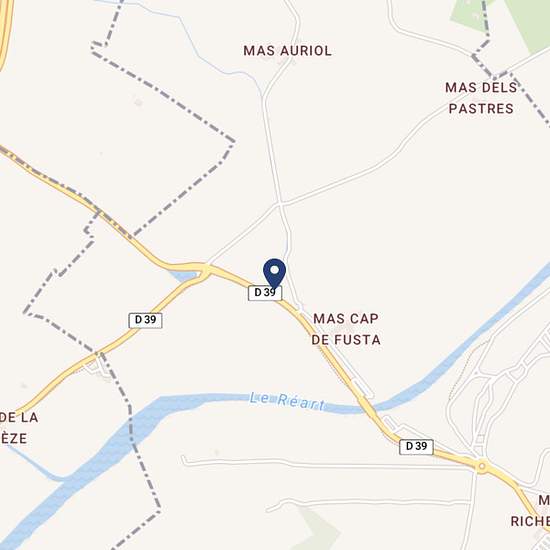
Task: Select the D 39 shield on the southwest branch road
Action: point(146,320)
